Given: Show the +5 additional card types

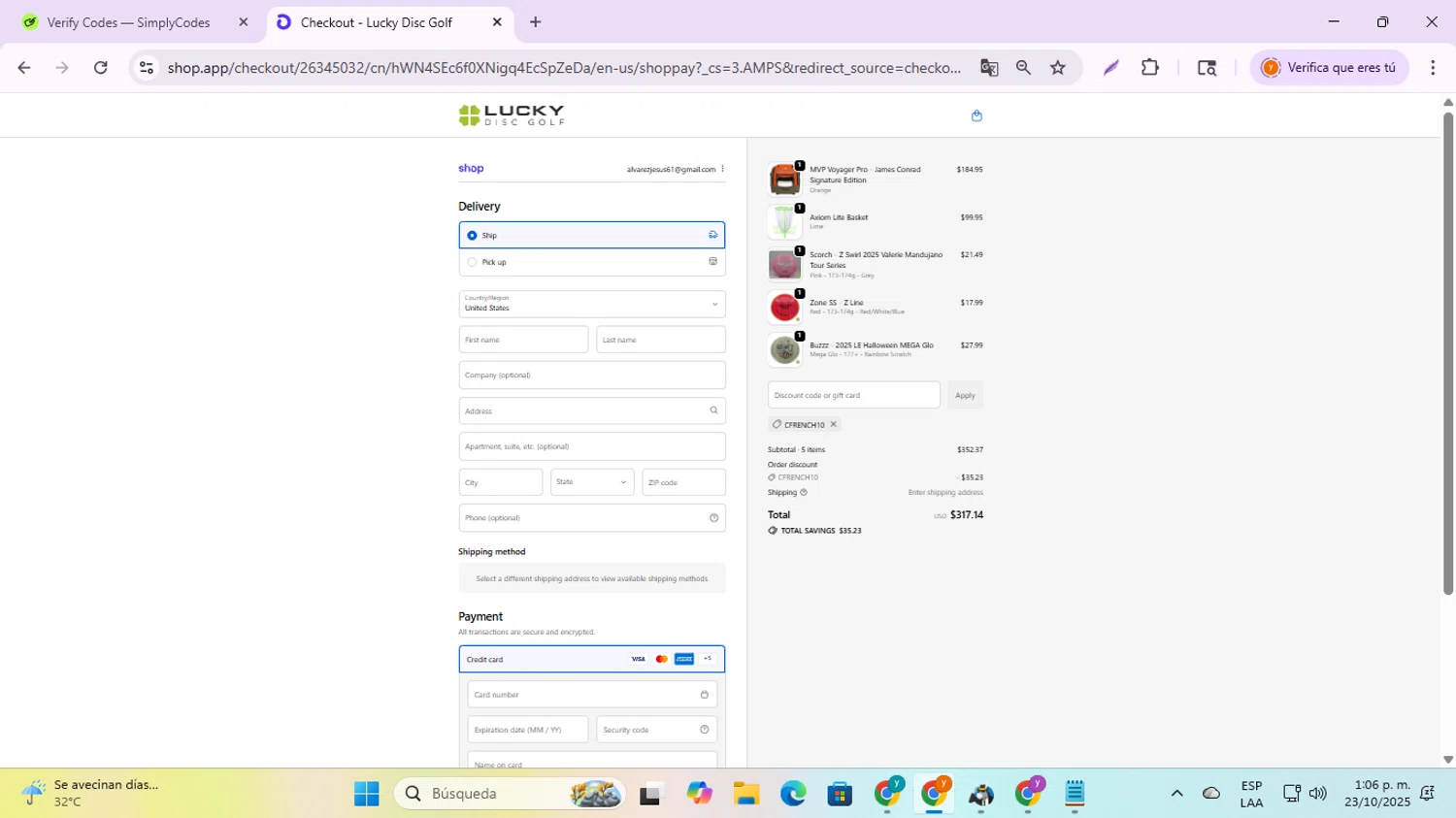Looking at the screenshot, I should tap(708, 659).
